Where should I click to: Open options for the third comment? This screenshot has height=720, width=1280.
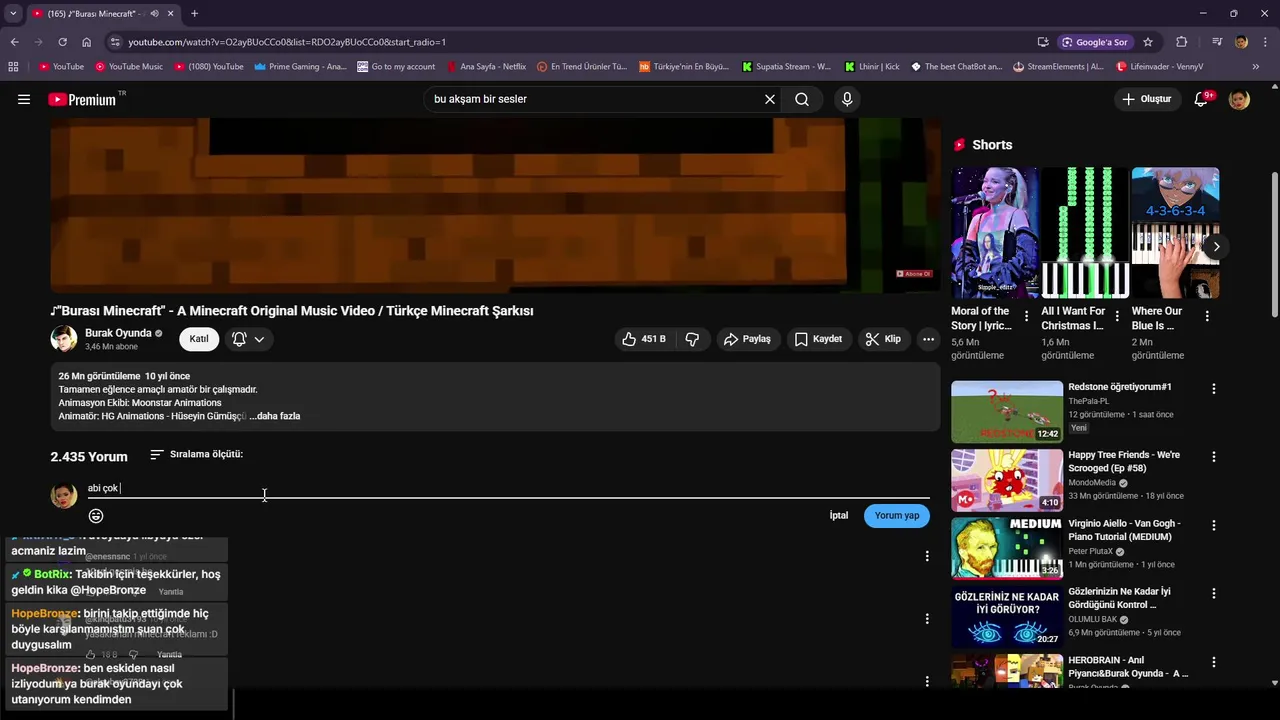(x=927, y=681)
